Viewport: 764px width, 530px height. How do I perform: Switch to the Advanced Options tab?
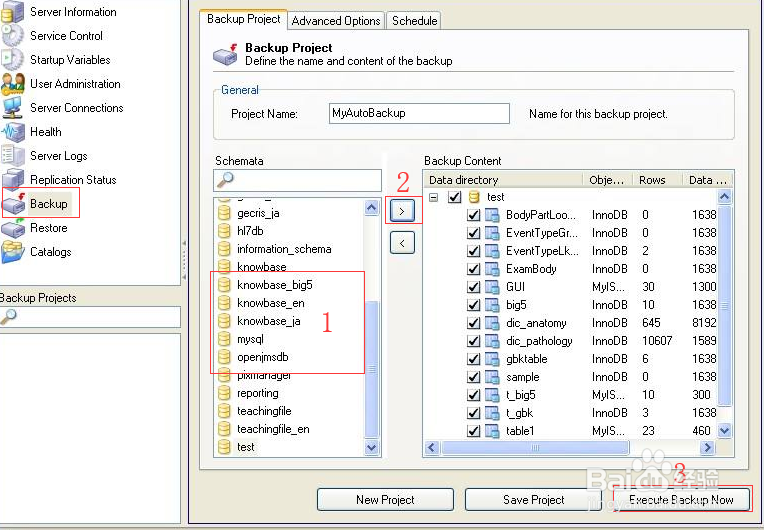(x=336, y=21)
